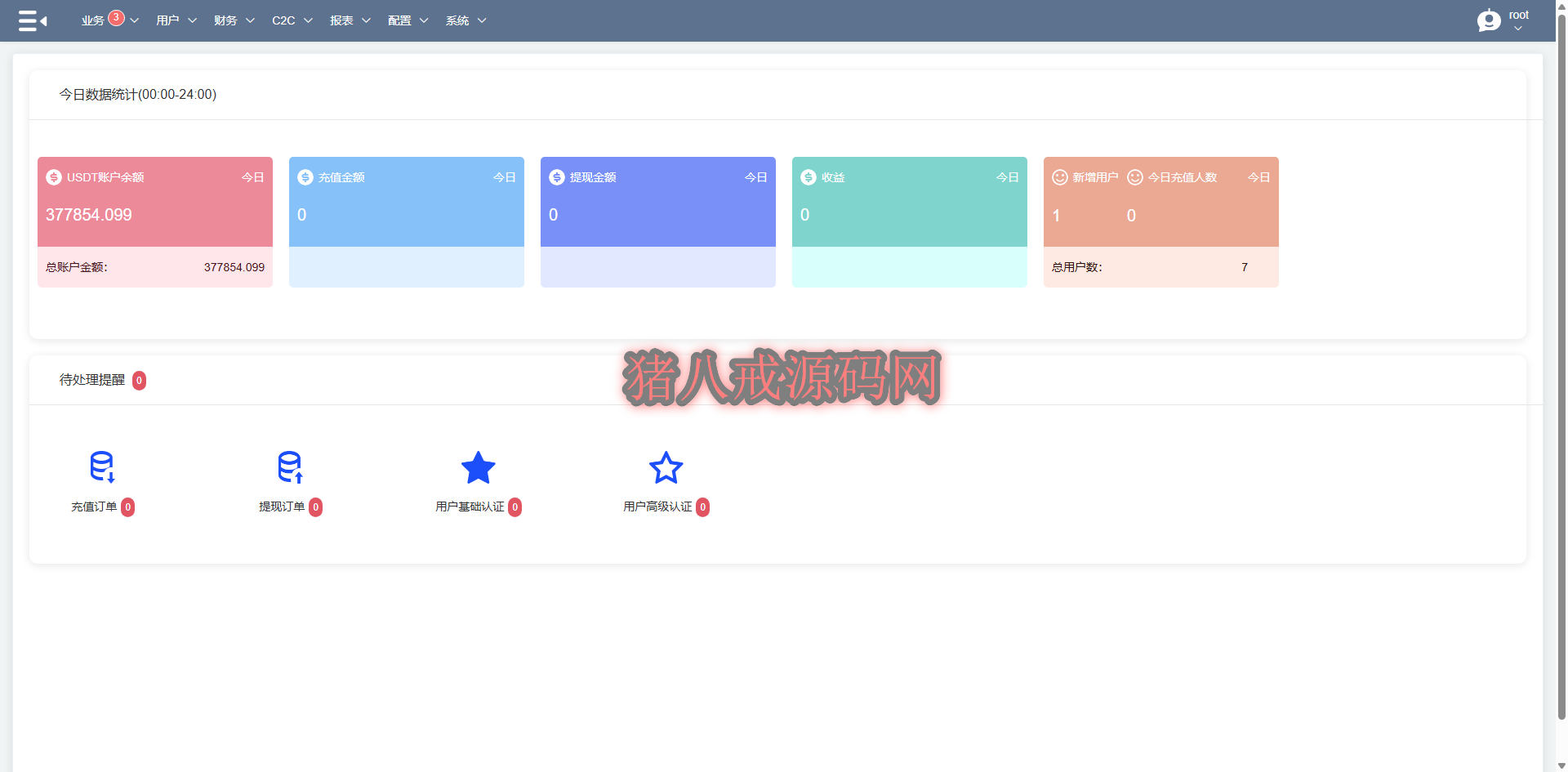Expand the C2C menu chevron
Image resolution: width=1568 pixels, height=772 pixels.
[x=308, y=20]
